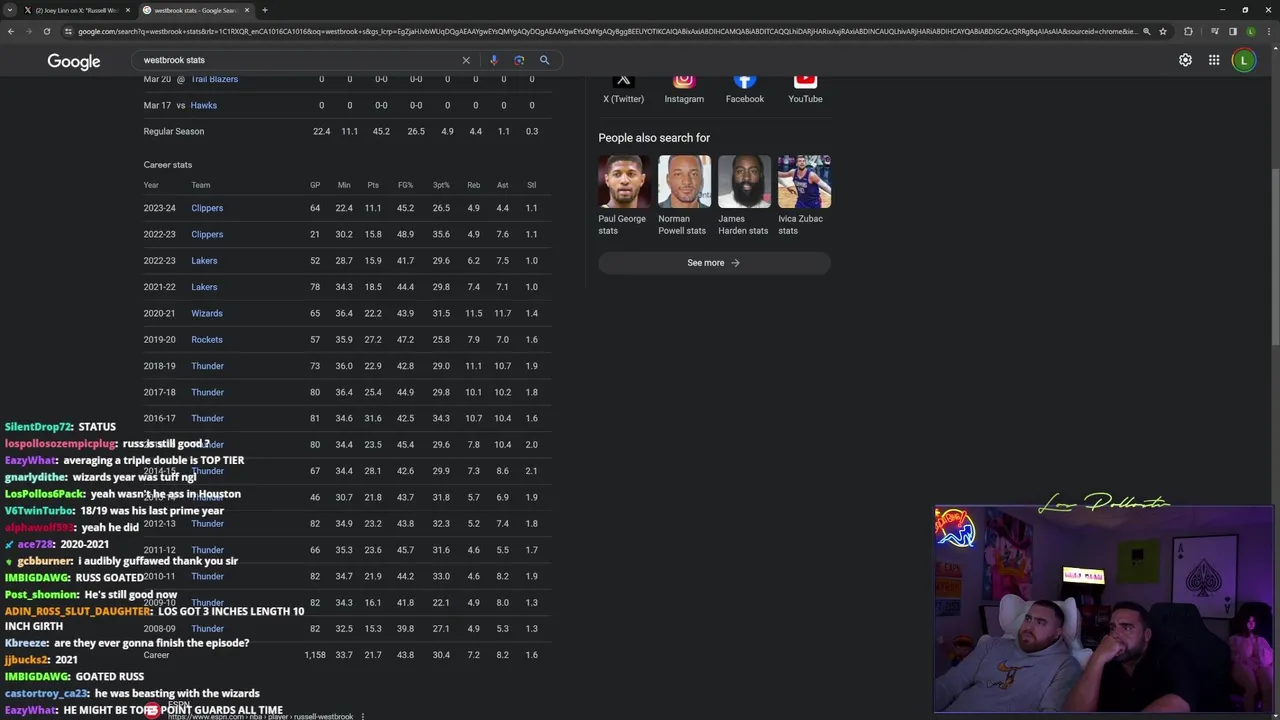
Task: Open Wizards team link for 2020-21
Action: click(x=207, y=313)
